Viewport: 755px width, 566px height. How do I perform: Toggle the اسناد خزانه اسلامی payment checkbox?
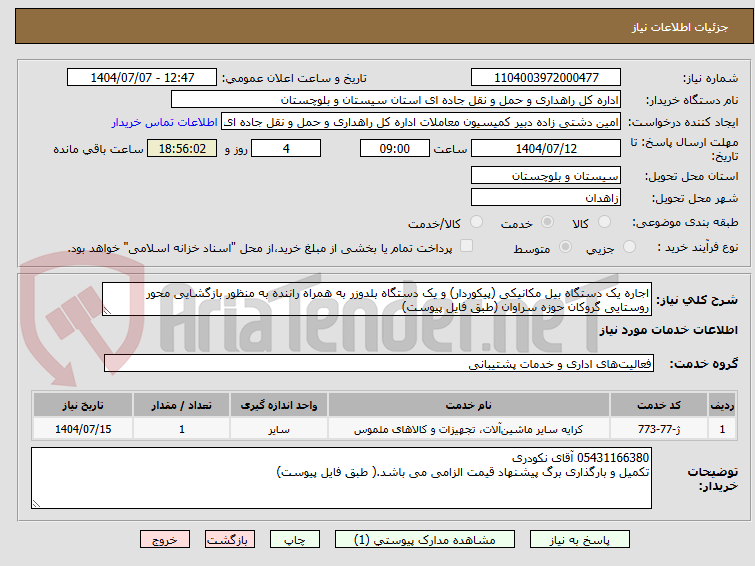pyautogui.click(x=466, y=246)
